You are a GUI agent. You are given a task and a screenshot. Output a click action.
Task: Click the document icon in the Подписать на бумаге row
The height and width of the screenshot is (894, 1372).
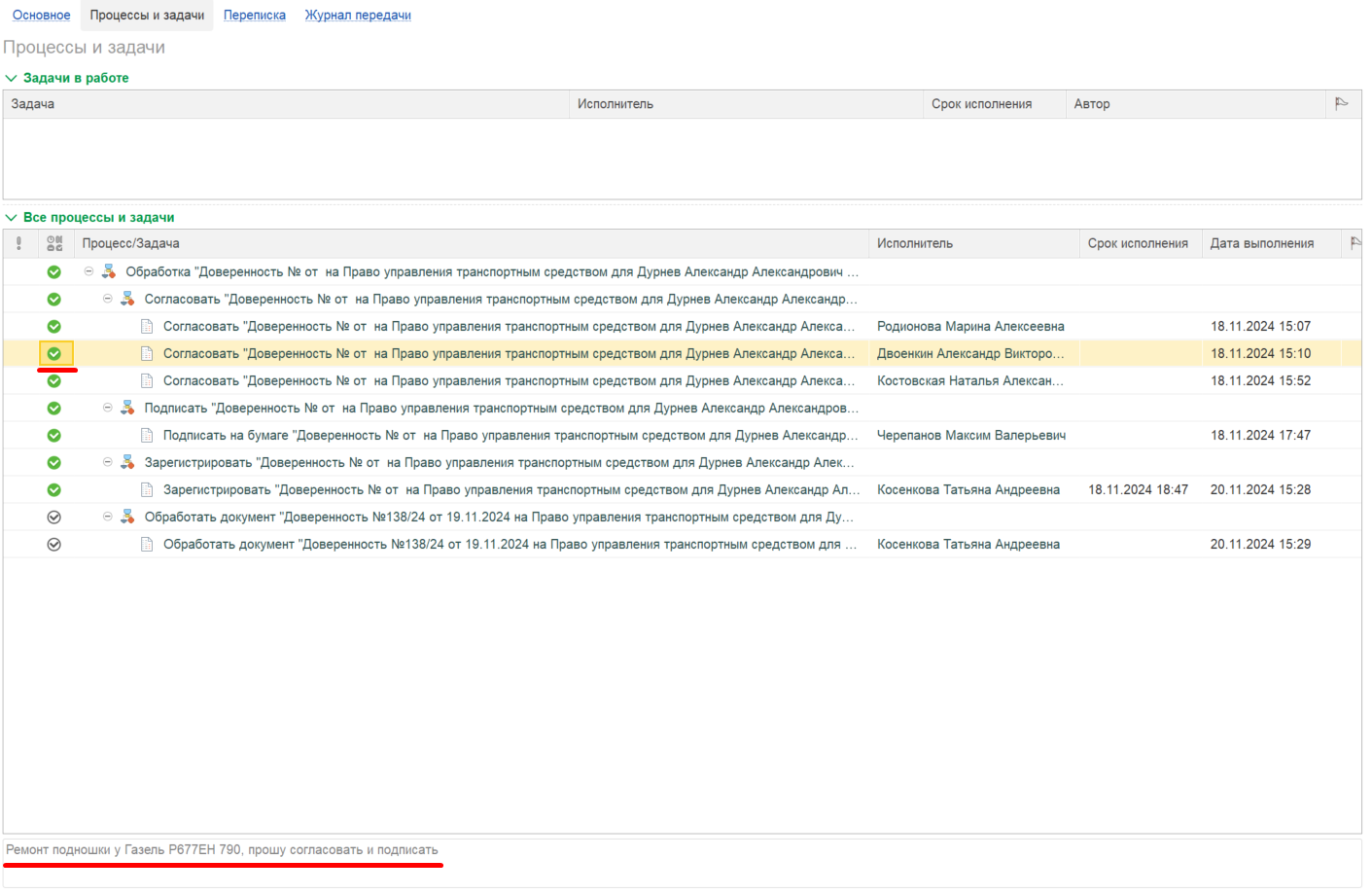147,436
